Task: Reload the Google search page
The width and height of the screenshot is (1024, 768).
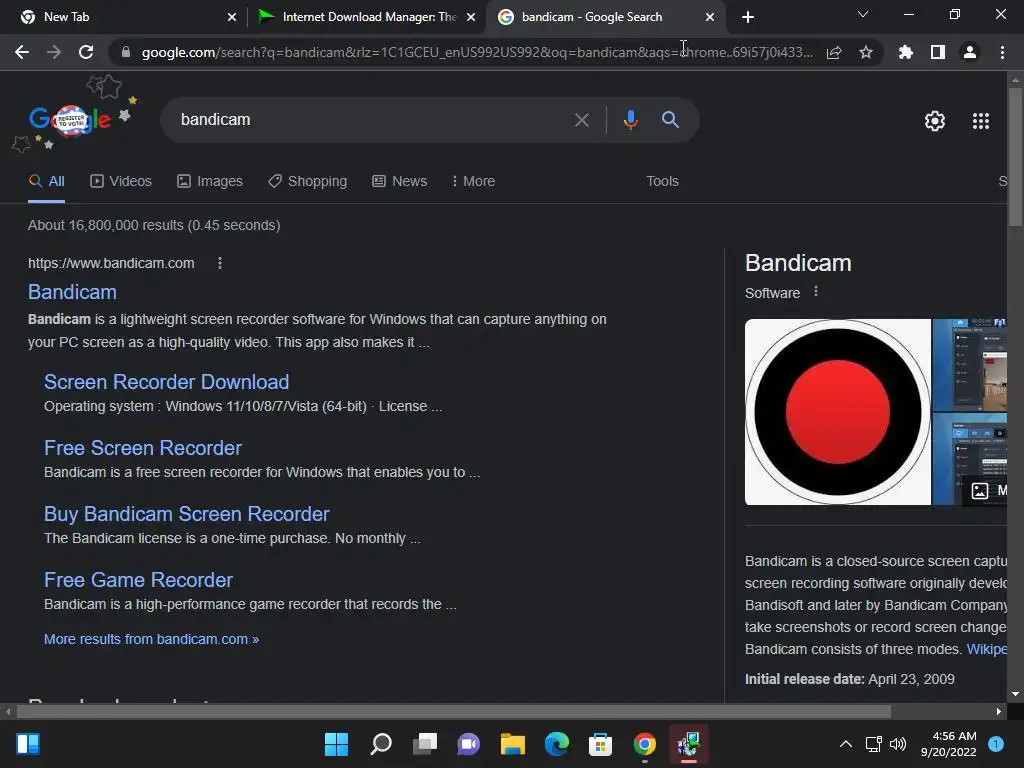Action: click(86, 52)
